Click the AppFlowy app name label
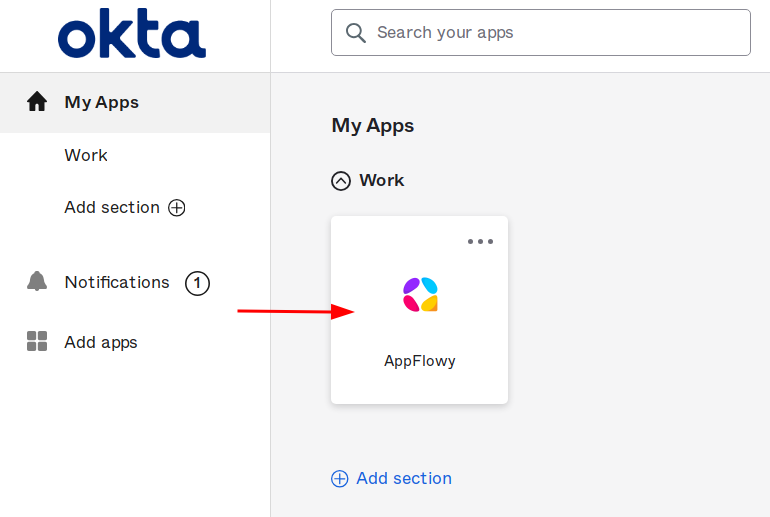The height and width of the screenshot is (517, 770). tap(420, 361)
